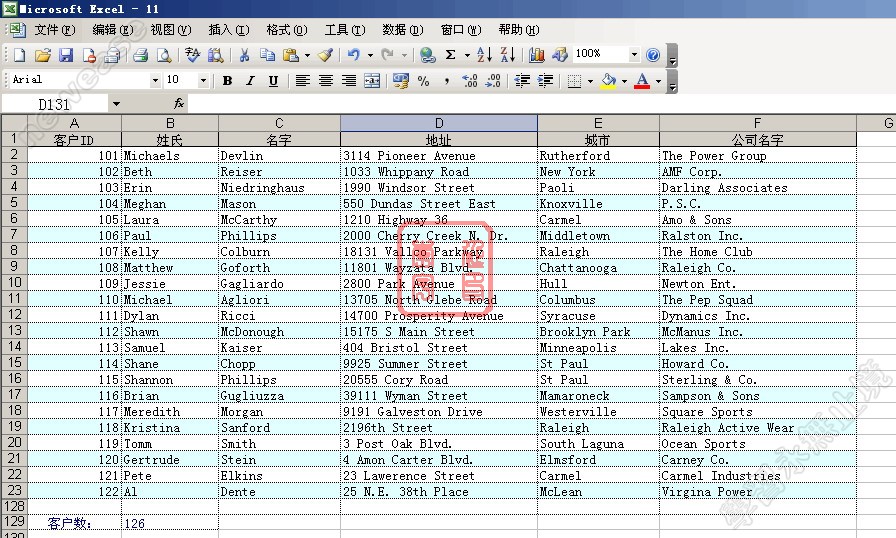The width and height of the screenshot is (896, 538).
Task: Run the spelling check tool
Action: click(193, 55)
